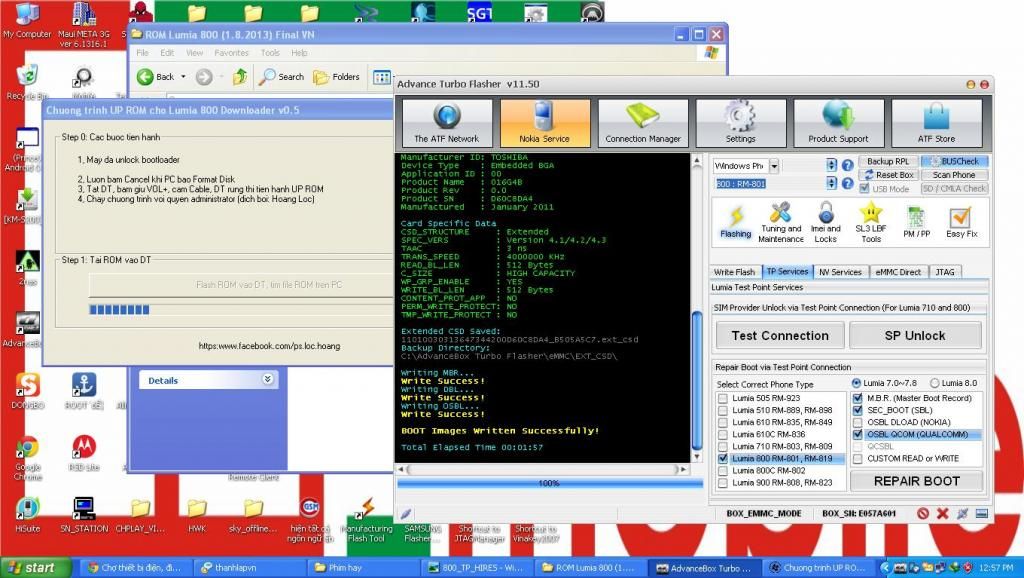The height and width of the screenshot is (578, 1024).
Task: Click the help icon beside RM-801 model field
Action: (847, 184)
